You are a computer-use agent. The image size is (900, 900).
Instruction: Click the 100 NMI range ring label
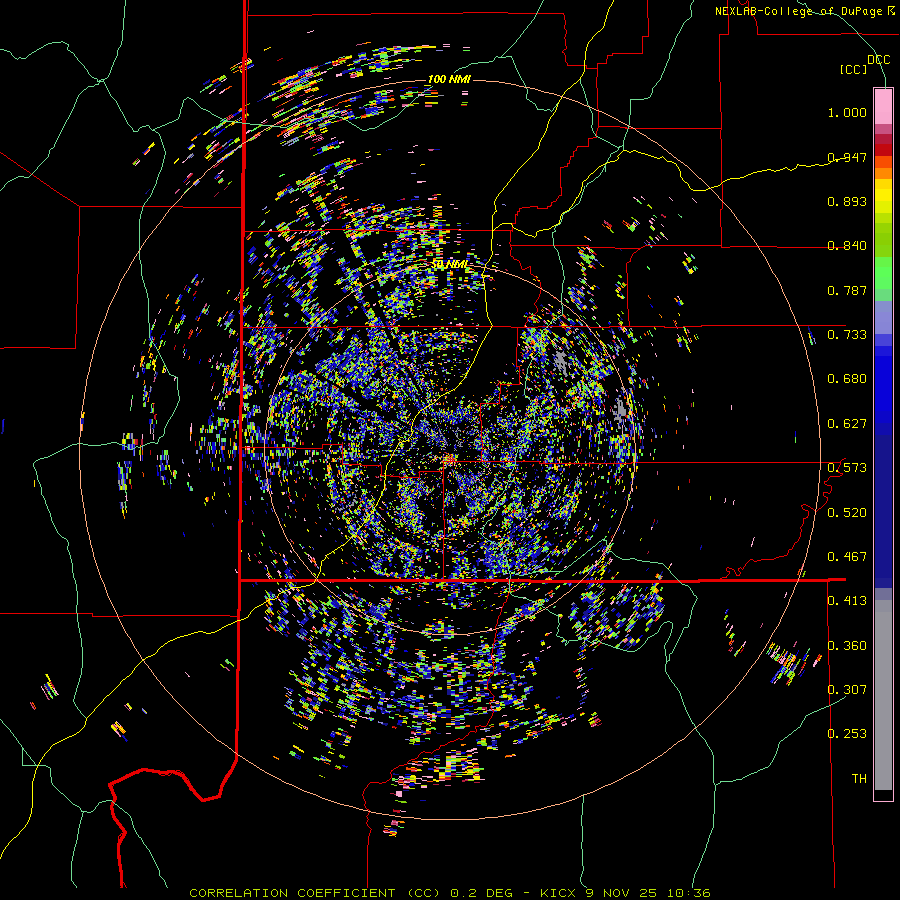pyautogui.click(x=449, y=79)
